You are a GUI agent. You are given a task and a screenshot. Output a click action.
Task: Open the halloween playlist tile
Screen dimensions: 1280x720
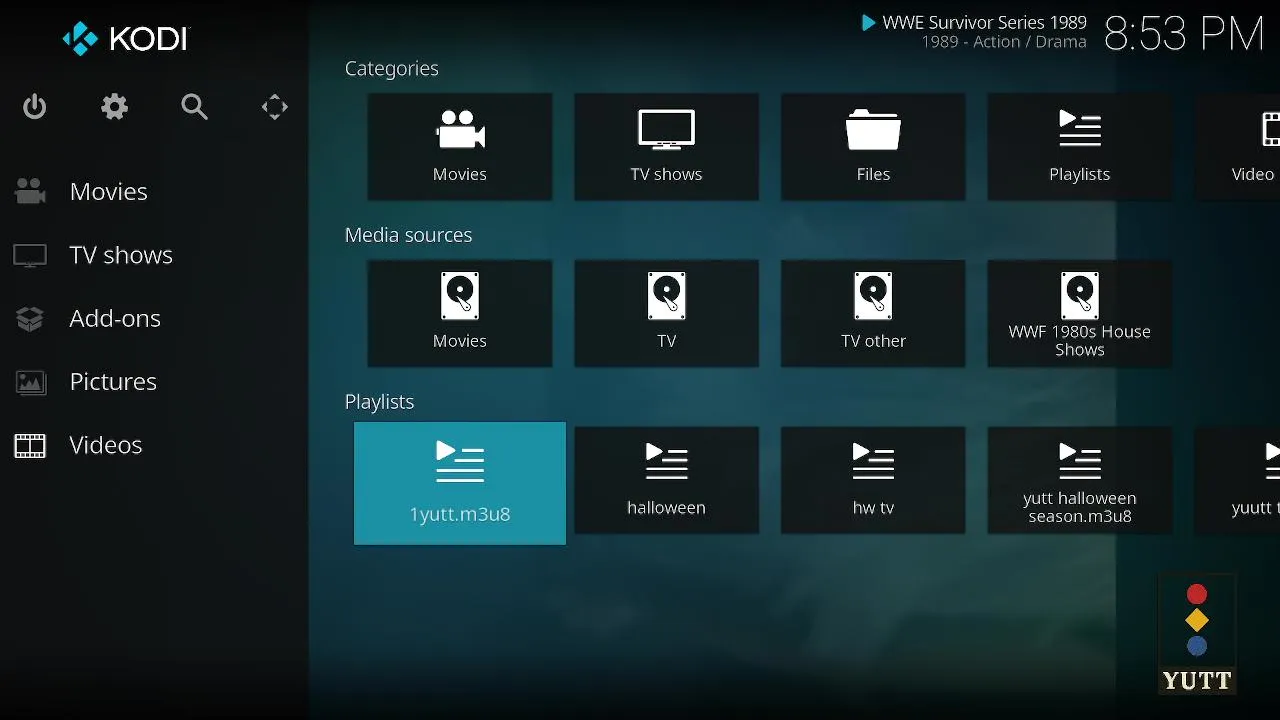tap(667, 481)
